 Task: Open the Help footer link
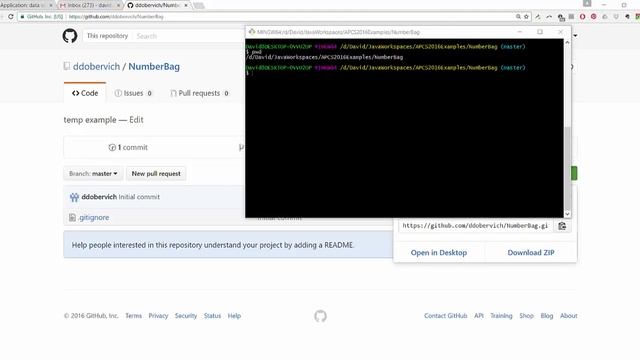tap(234, 316)
